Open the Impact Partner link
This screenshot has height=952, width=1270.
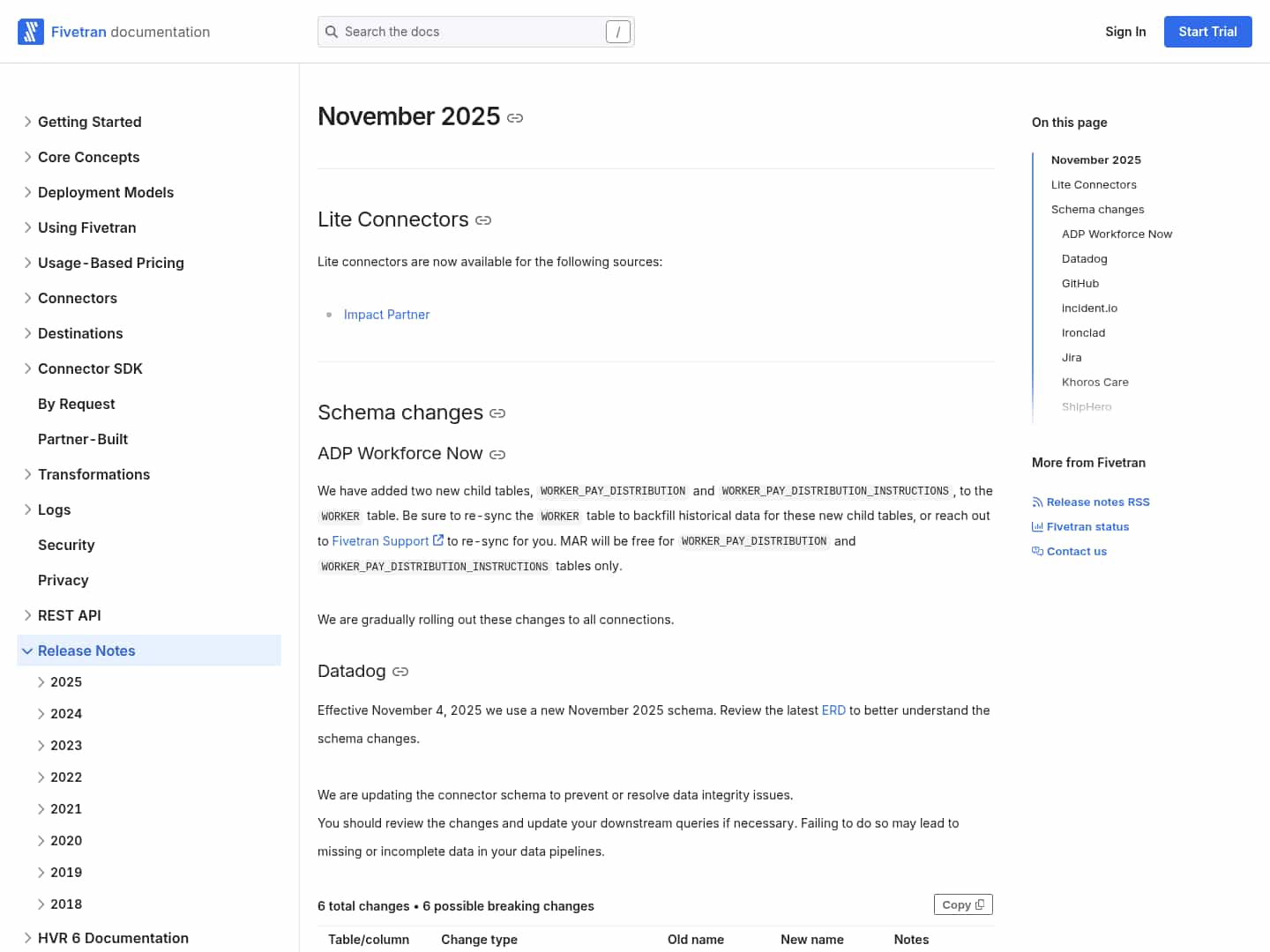pos(386,315)
